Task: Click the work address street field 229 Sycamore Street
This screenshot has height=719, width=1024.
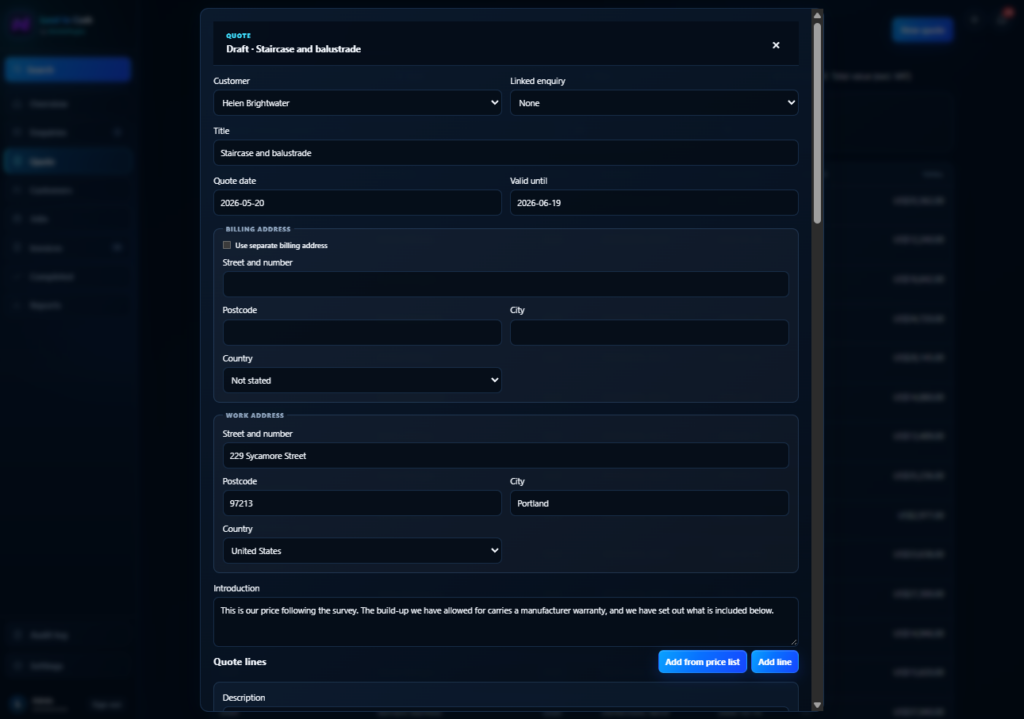Action: 505,455
